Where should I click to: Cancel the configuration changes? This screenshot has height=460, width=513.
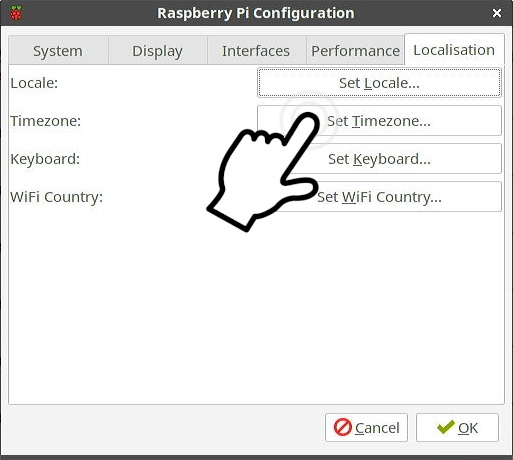tap(366, 428)
